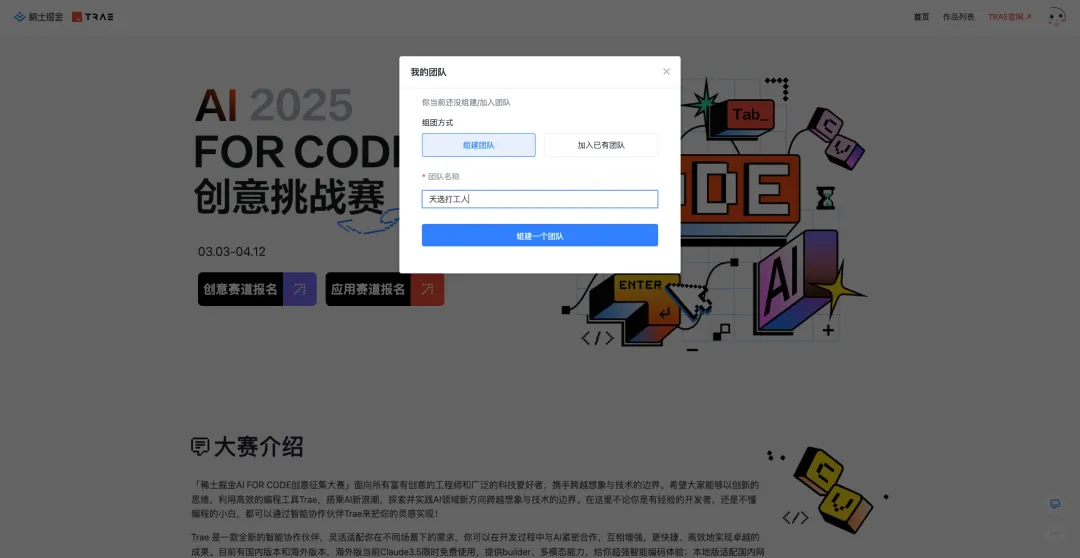Click the 03.03-04.12 date text

(231, 251)
